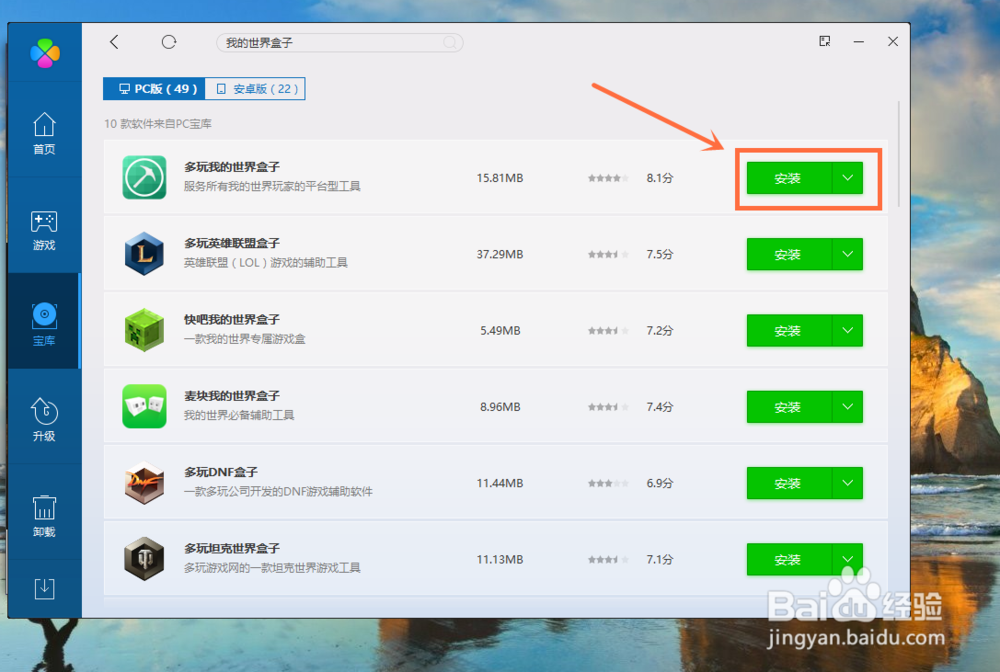
Task: Refresh the search results page
Action: click(x=169, y=42)
